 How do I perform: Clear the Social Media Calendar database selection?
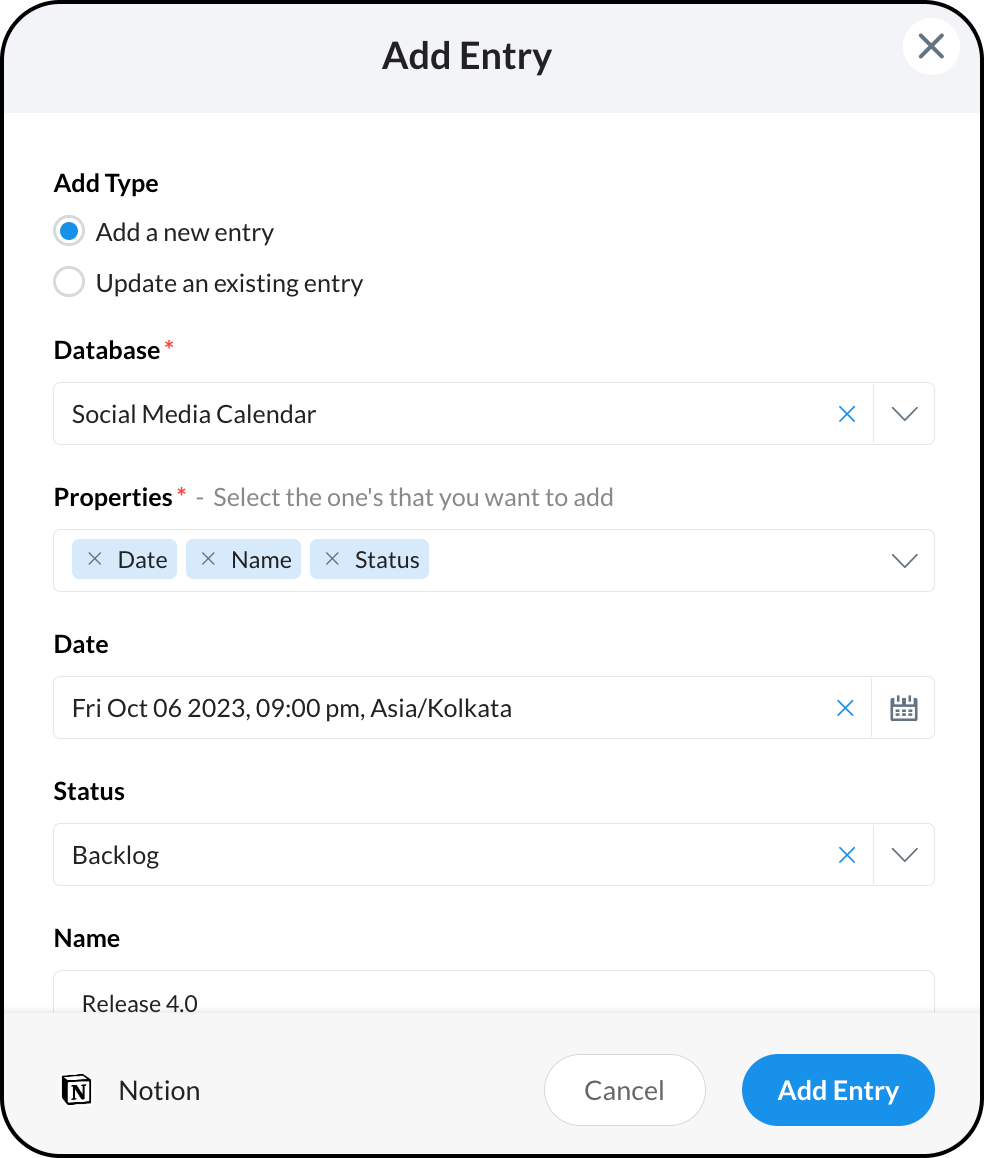click(847, 414)
